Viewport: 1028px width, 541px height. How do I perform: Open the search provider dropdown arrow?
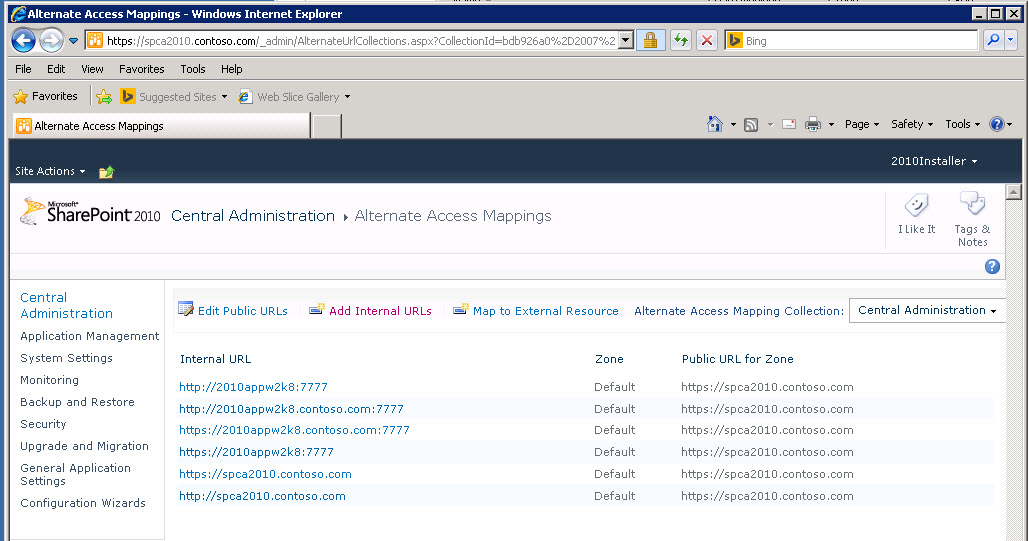pyautogui.click(x=1010, y=41)
